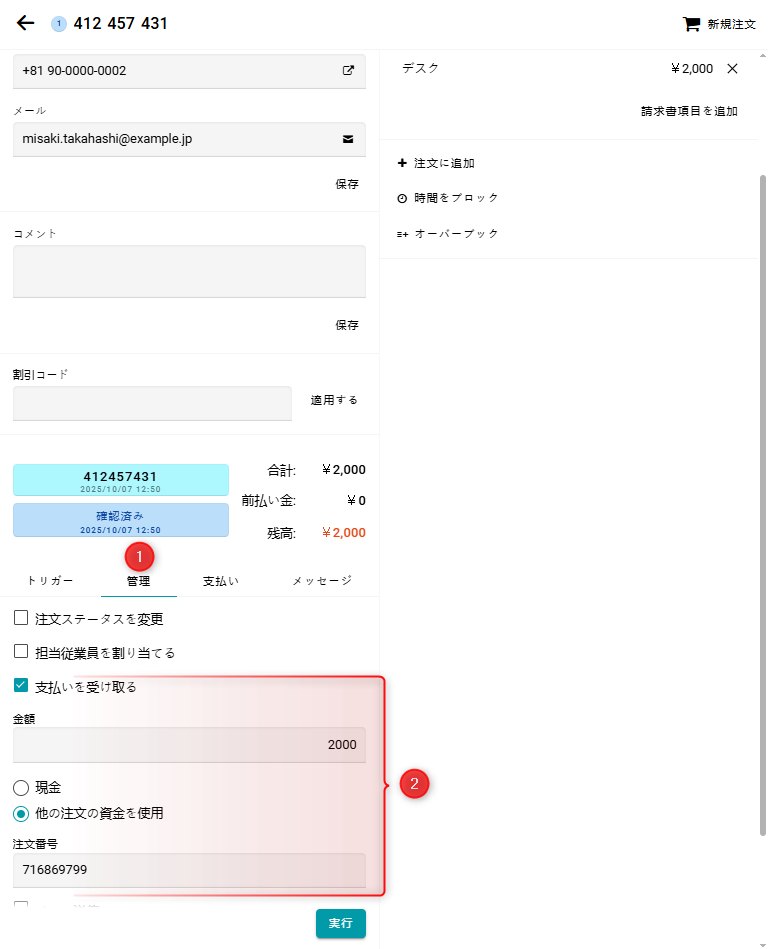This screenshot has width=768, height=949.
Task: Click the 前払い金 value ￥0
Action: click(x=356, y=501)
